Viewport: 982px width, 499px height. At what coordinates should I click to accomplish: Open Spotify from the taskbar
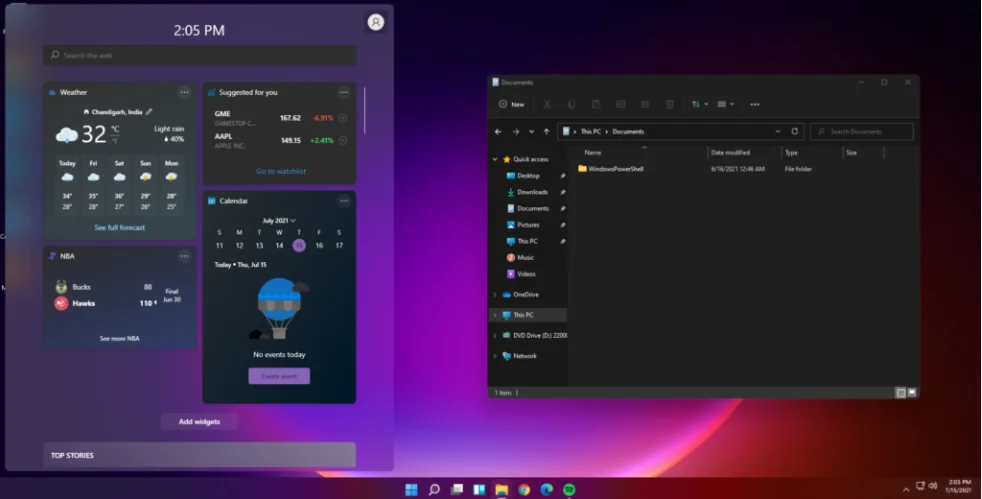point(569,489)
